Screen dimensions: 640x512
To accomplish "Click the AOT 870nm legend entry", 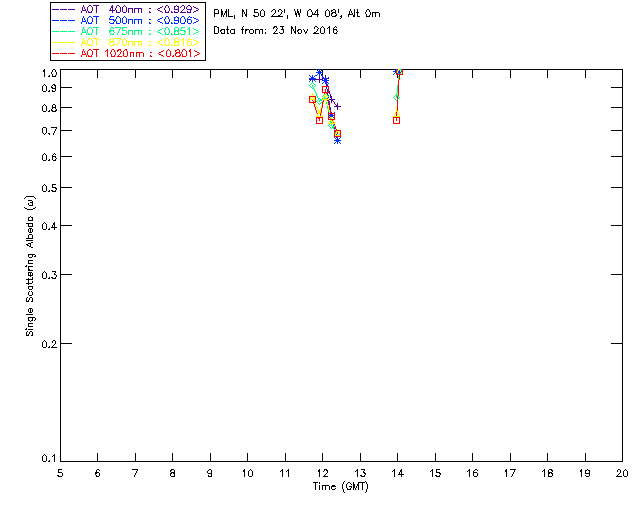I will [126, 42].
